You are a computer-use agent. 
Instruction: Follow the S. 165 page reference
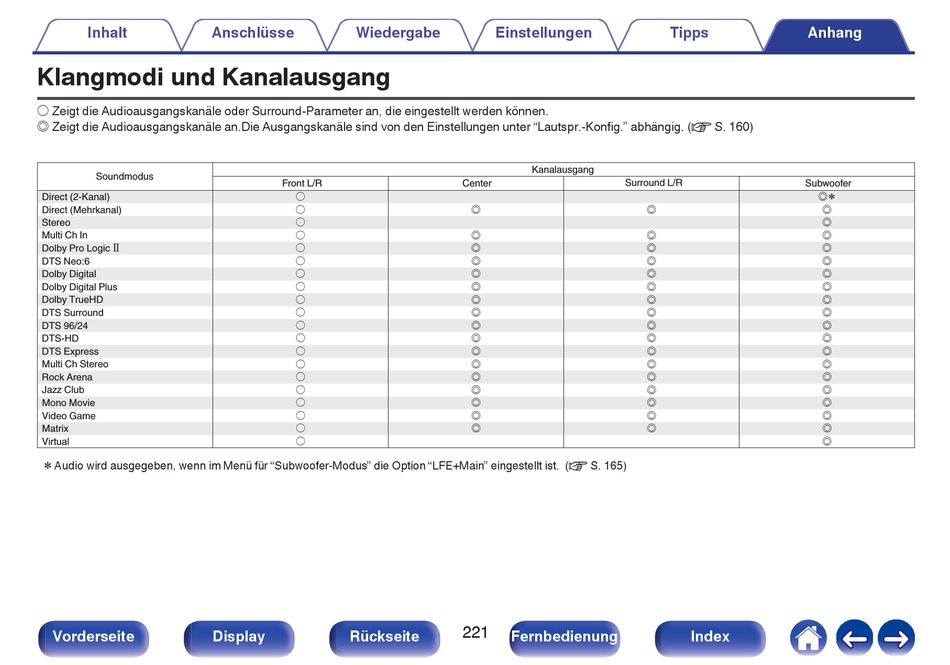click(x=596, y=466)
